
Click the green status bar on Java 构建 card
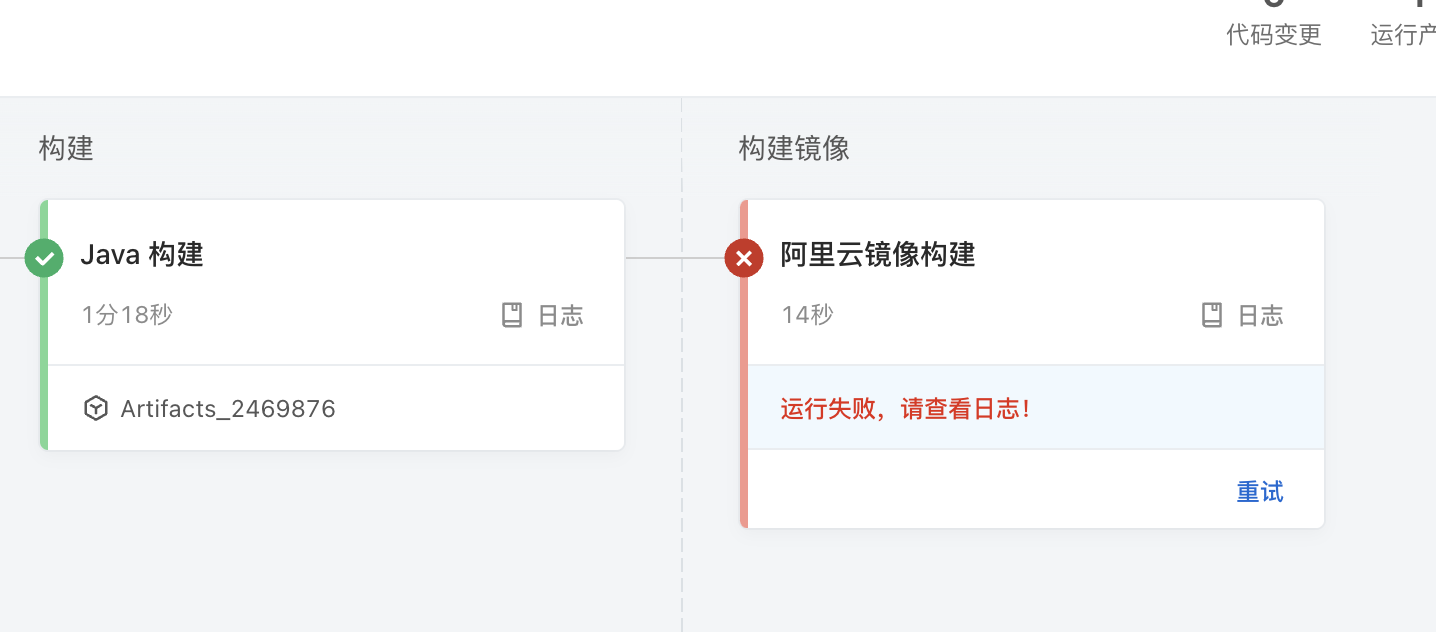pyautogui.click(x=44, y=325)
